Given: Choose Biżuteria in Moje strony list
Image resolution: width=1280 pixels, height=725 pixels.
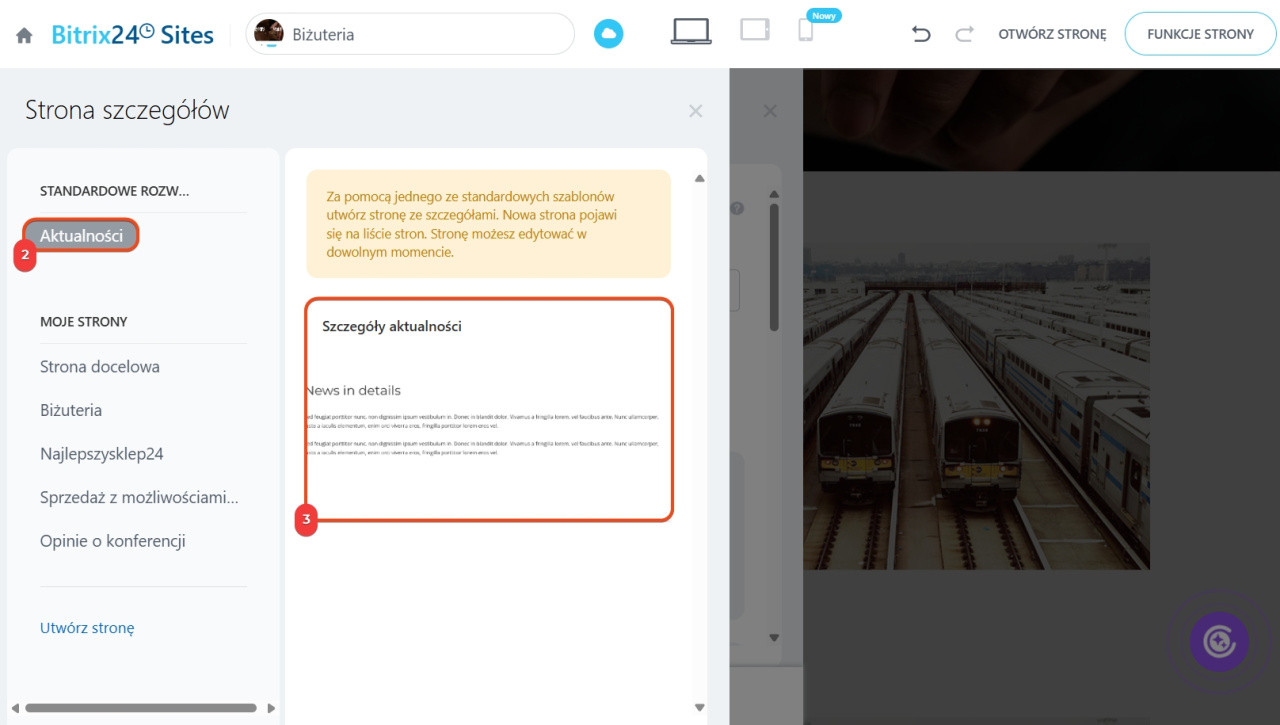Looking at the screenshot, I should 71,410.
